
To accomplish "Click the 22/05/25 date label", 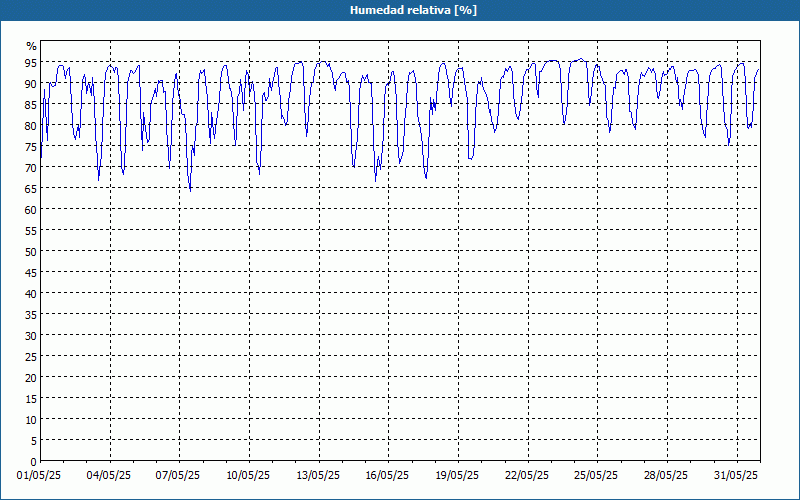I will pyautogui.click(x=527, y=476).
